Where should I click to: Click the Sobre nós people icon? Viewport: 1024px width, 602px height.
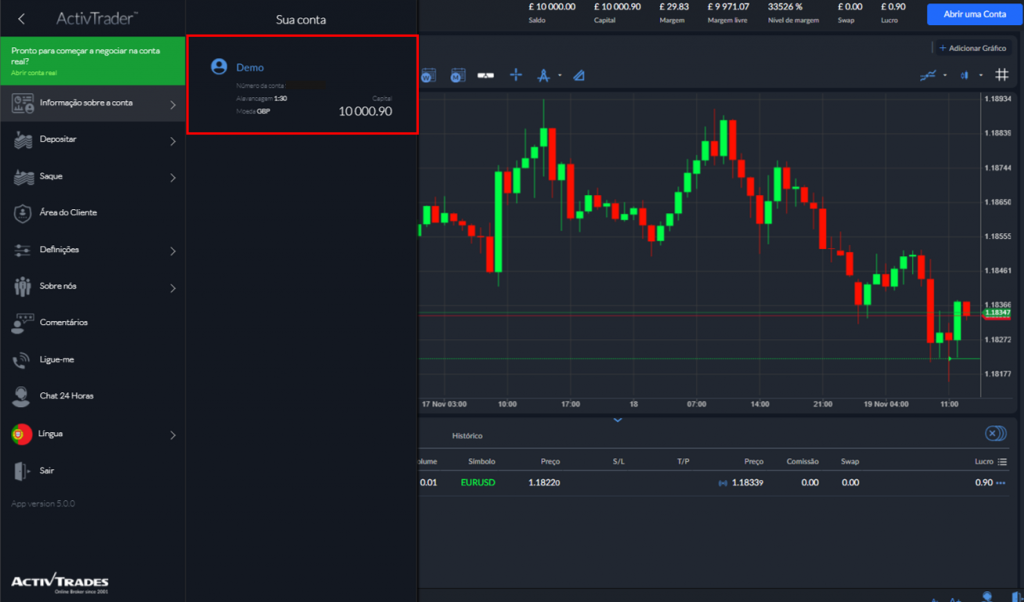(x=22, y=287)
